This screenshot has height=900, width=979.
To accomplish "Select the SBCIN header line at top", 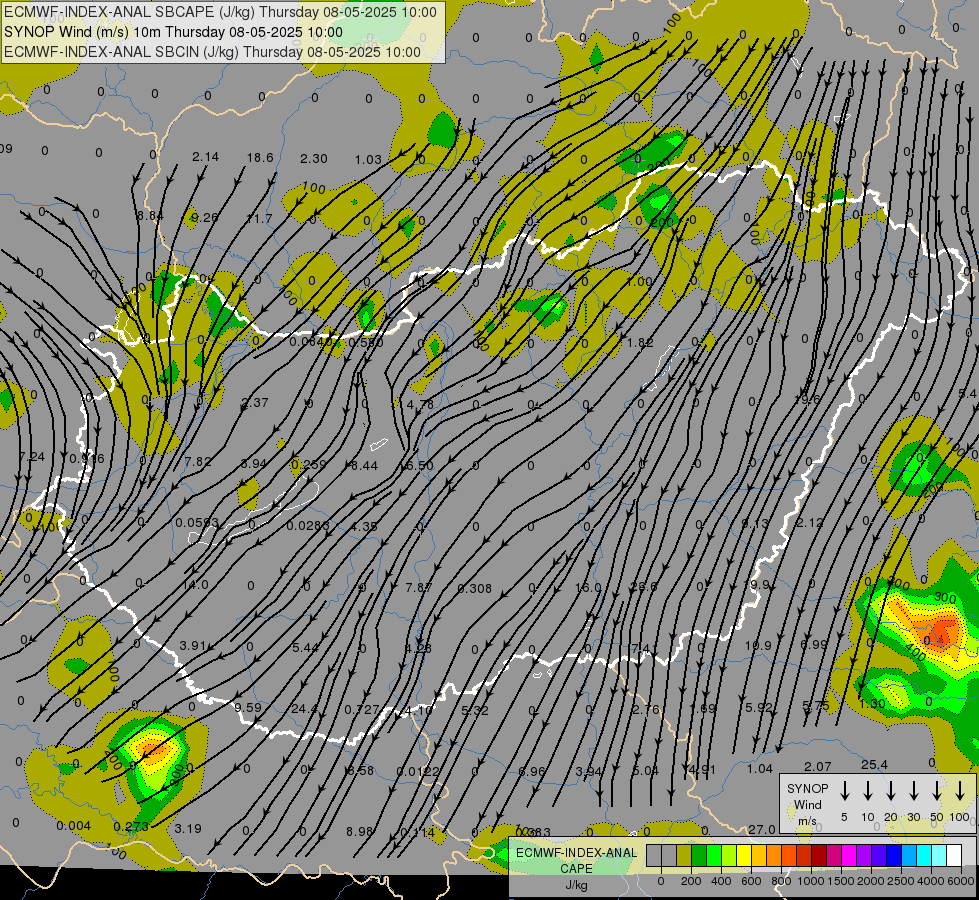I will [212, 52].
